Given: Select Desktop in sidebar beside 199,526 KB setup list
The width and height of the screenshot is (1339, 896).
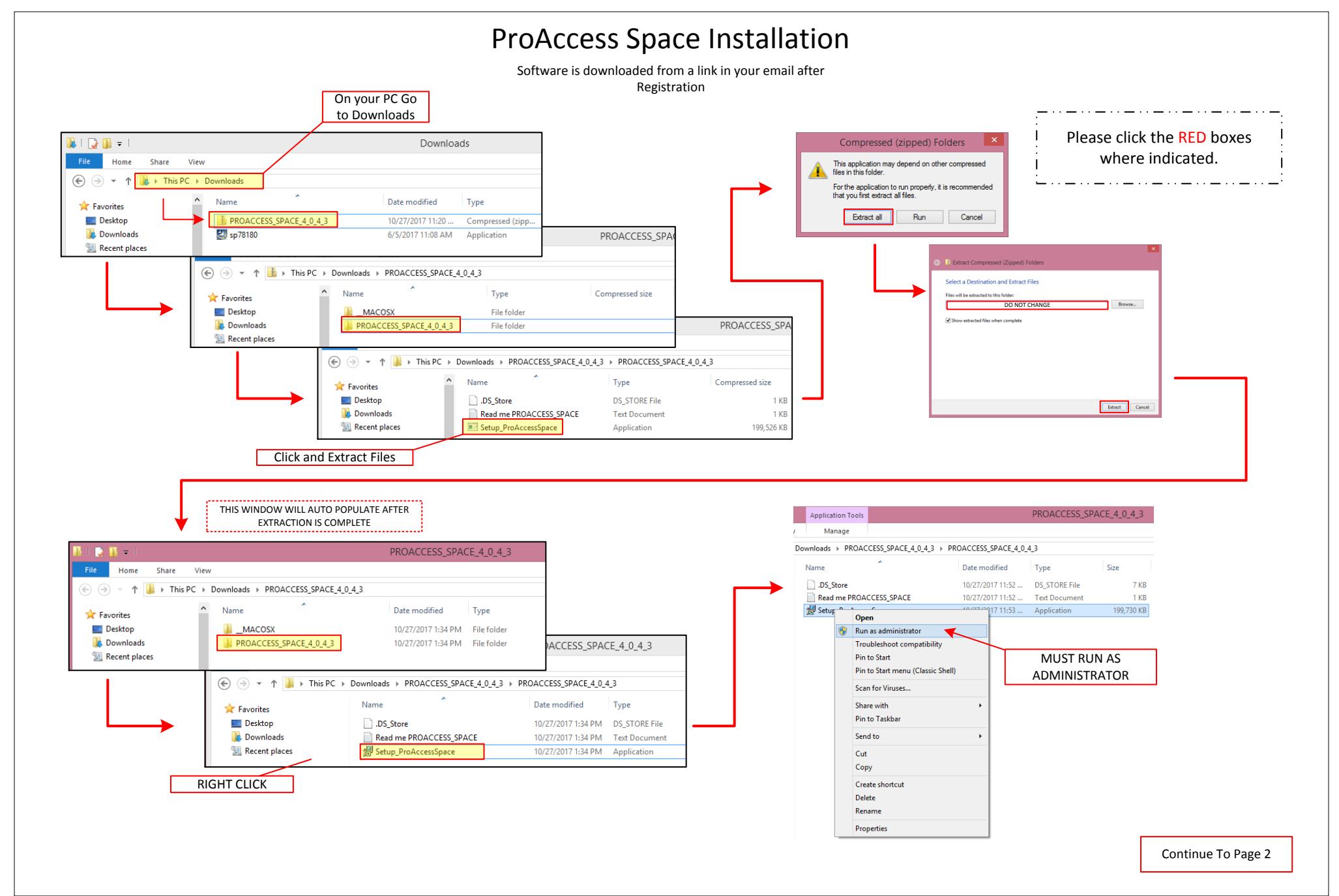Looking at the screenshot, I should (361, 400).
